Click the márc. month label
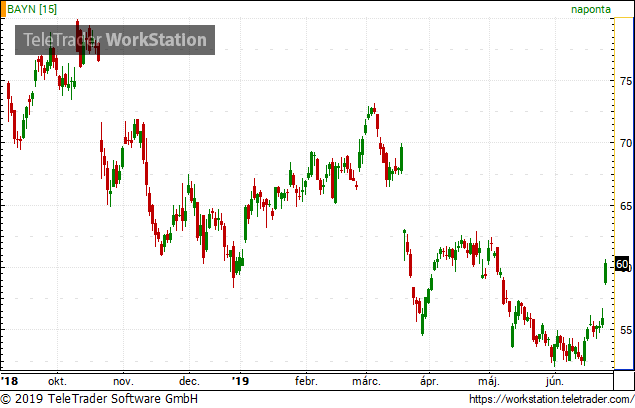The height and width of the screenshot is (408, 635). click(366, 381)
